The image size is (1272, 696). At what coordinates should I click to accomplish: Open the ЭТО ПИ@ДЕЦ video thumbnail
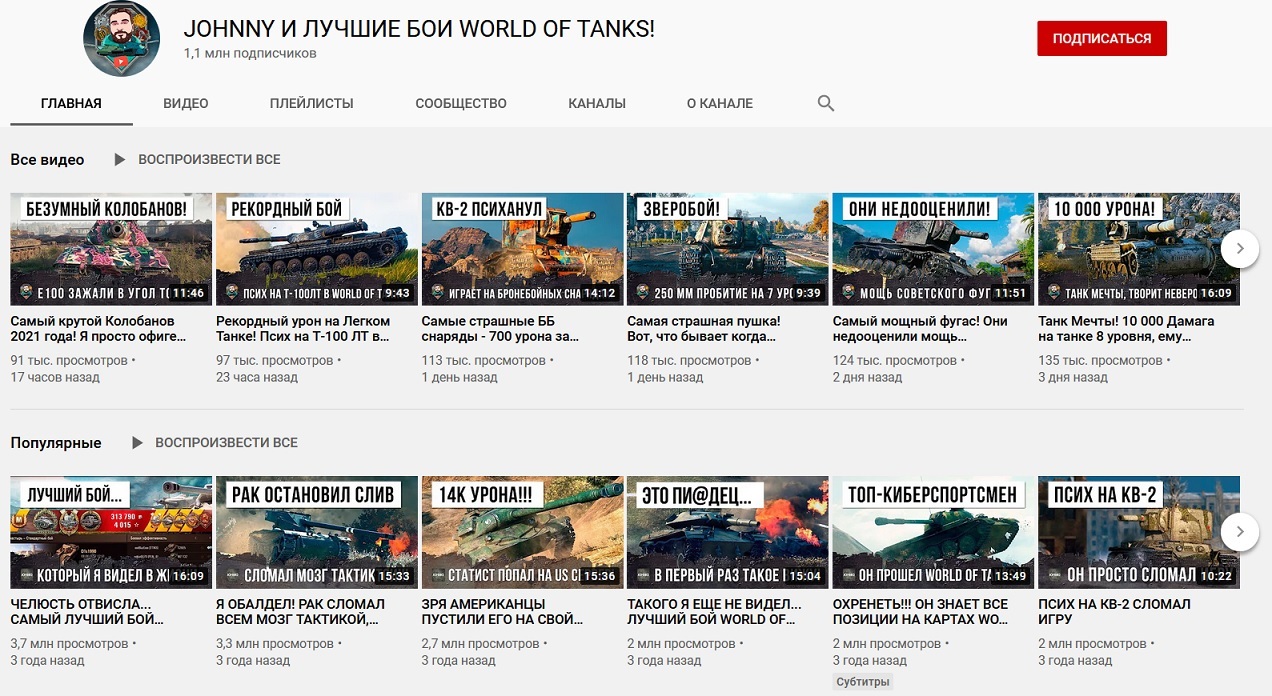[x=728, y=532]
